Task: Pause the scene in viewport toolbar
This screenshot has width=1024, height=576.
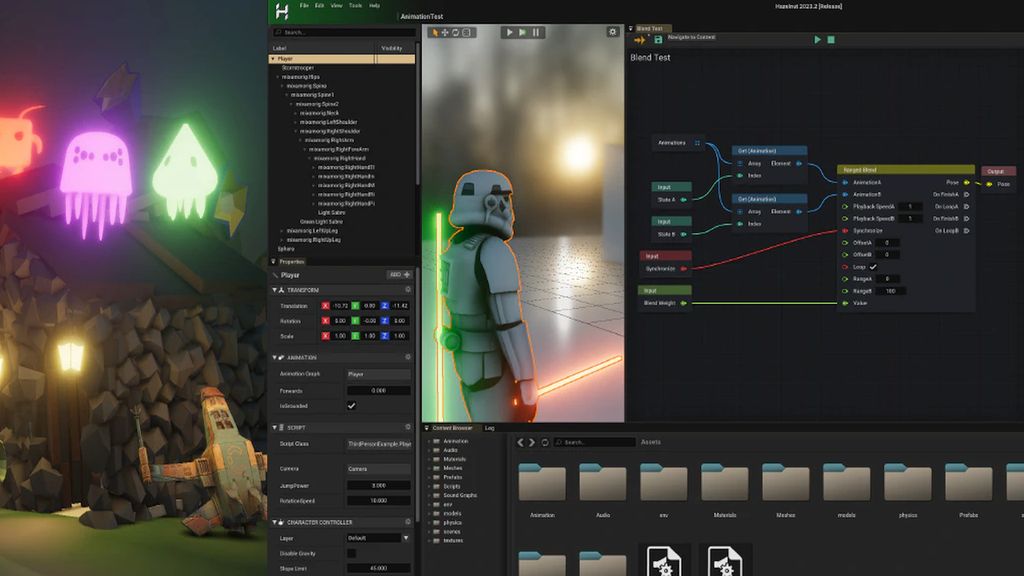Action: (x=536, y=32)
